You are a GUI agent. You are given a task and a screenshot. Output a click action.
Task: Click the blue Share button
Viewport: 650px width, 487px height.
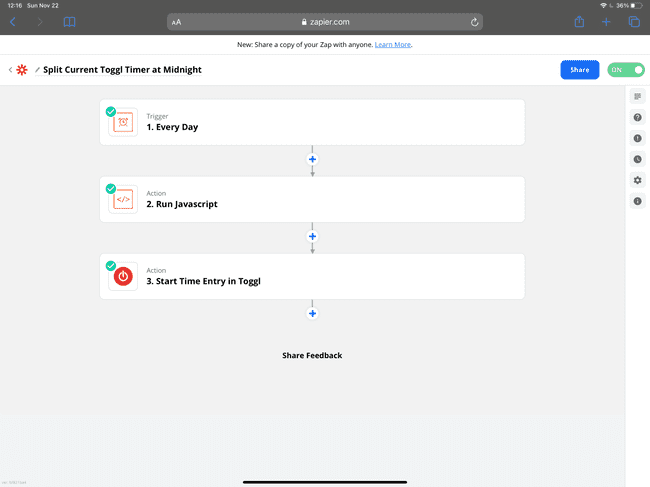[580, 70]
